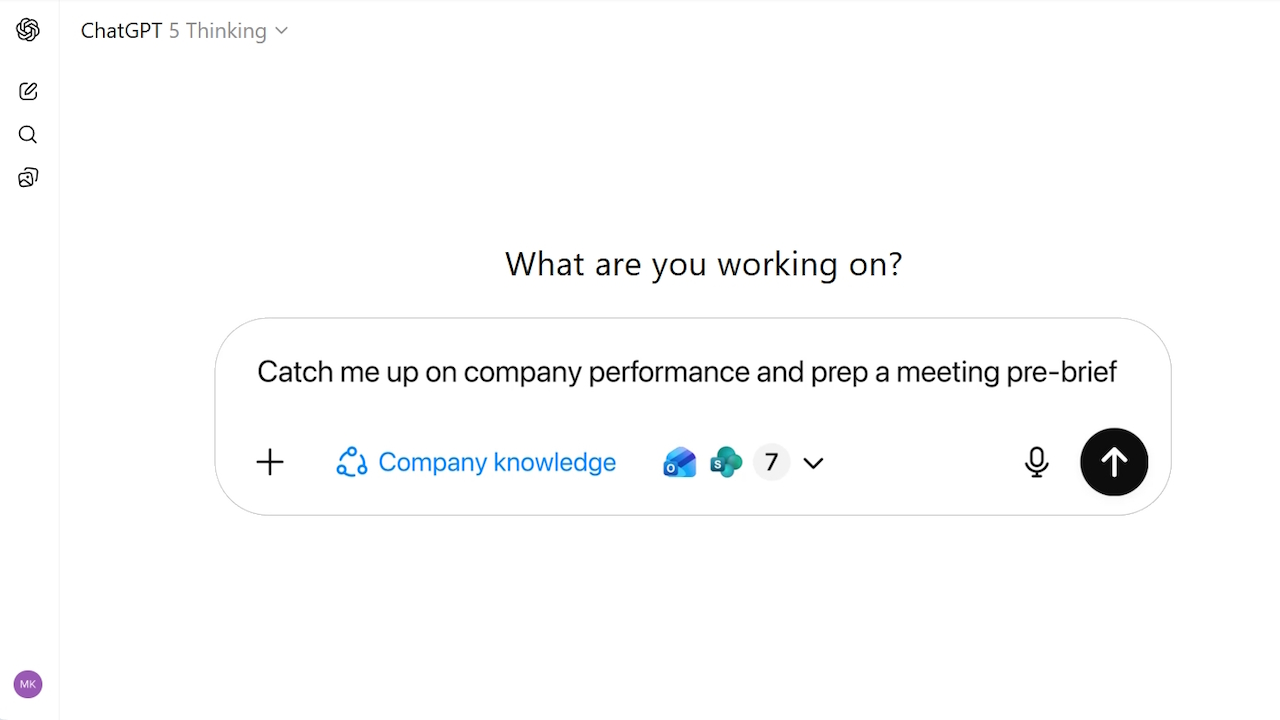Viewport: 1280px width, 720px height.
Task: Click the ChatGPT title in the header
Action: [x=121, y=31]
